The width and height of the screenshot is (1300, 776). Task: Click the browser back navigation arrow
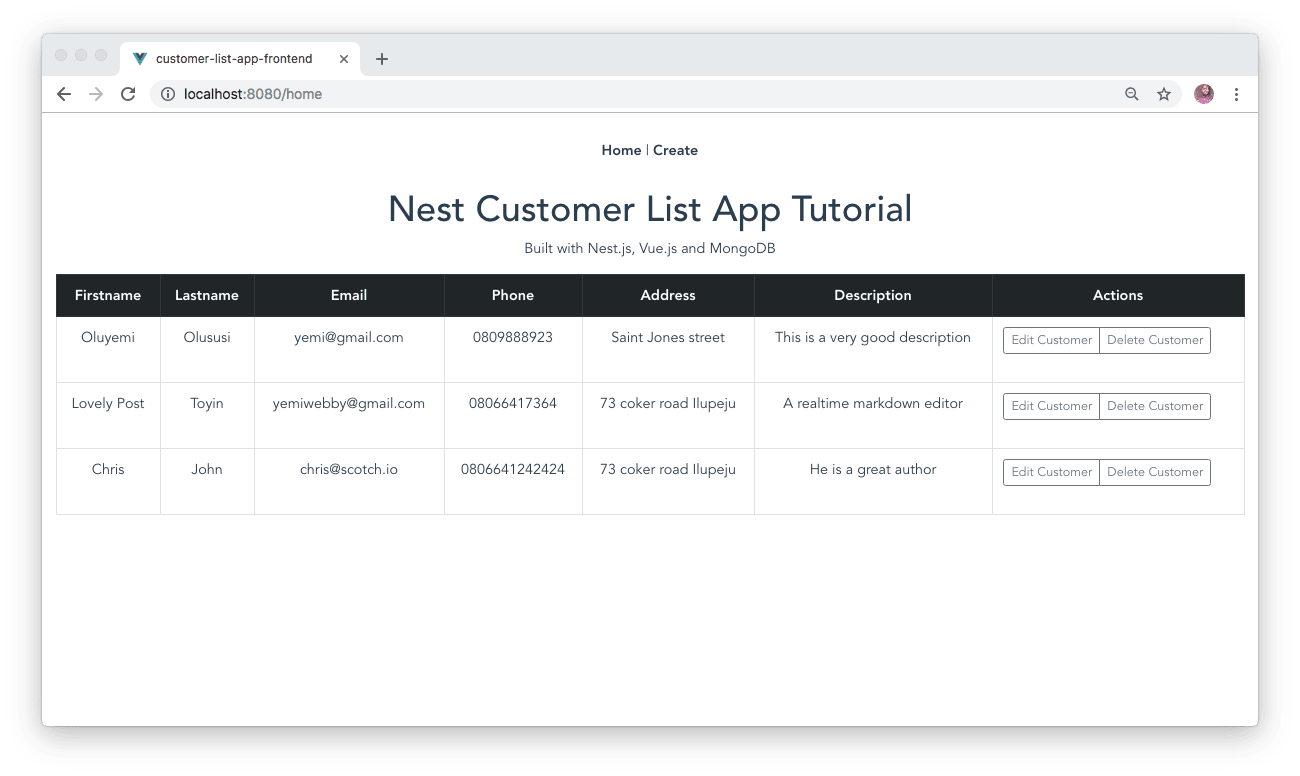[64, 93]
